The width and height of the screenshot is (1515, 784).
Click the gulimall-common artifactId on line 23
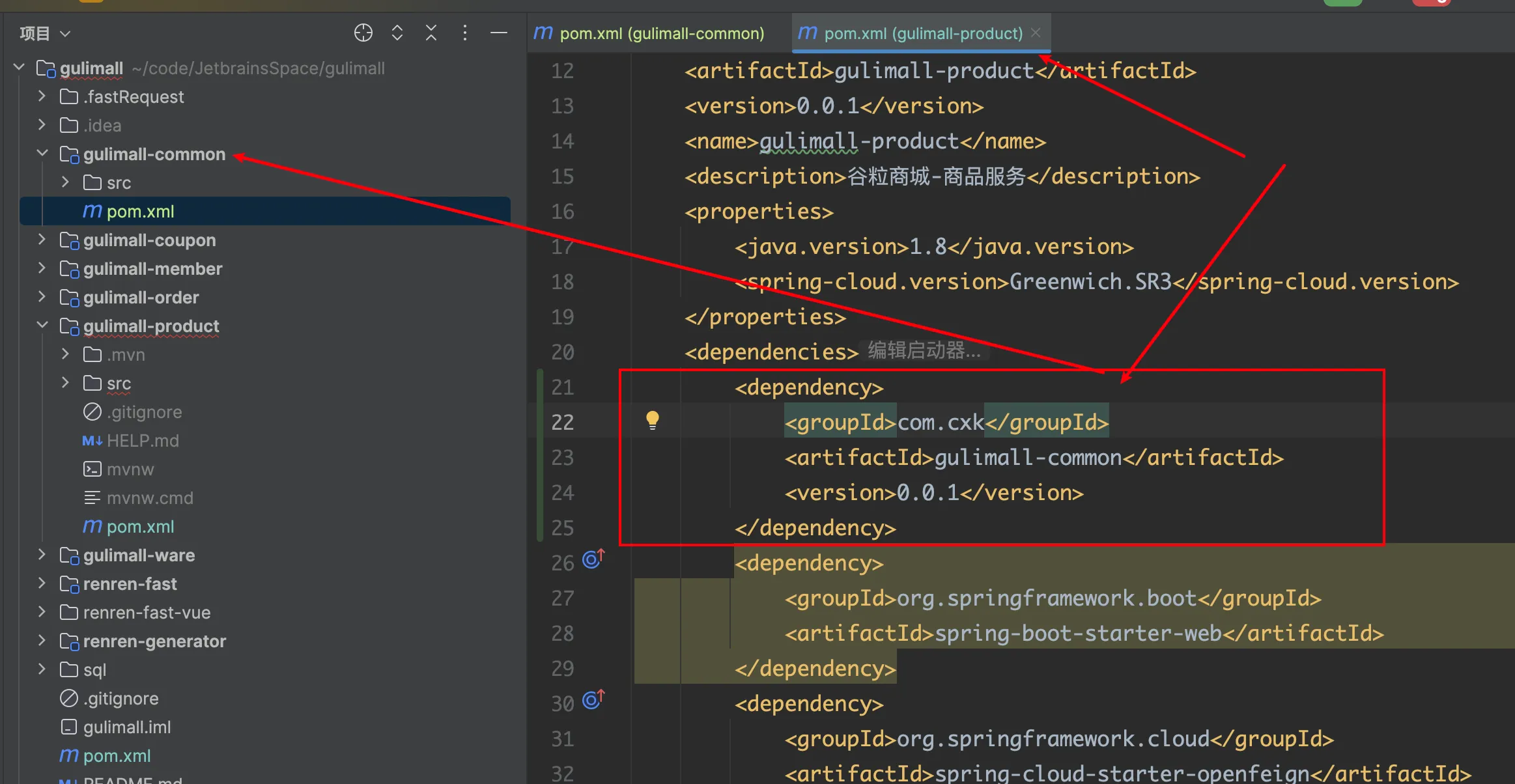[1028, 458]
